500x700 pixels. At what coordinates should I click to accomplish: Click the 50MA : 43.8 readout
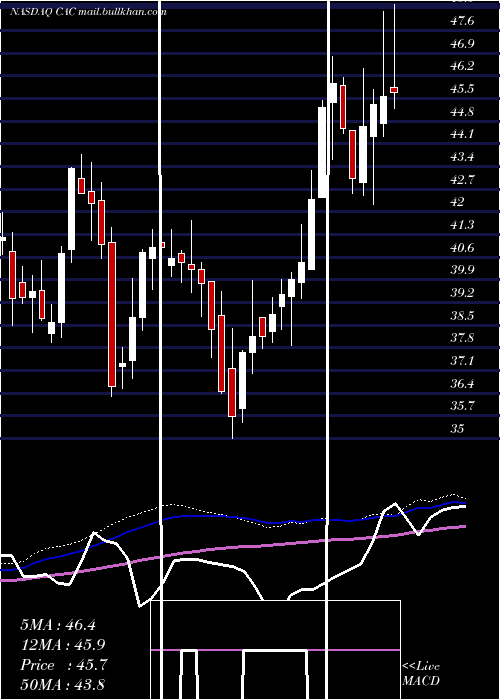(x=62, y=684)
